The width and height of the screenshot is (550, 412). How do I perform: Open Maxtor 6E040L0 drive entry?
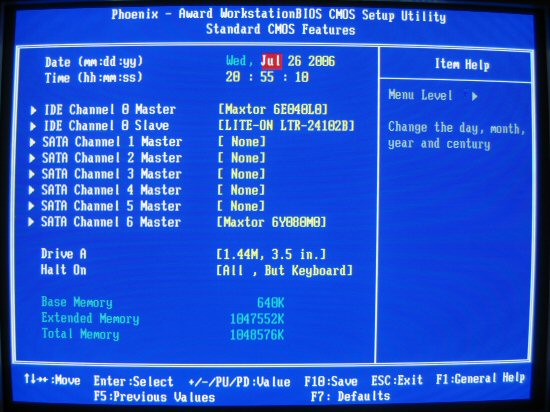click(x=273, y=109)
